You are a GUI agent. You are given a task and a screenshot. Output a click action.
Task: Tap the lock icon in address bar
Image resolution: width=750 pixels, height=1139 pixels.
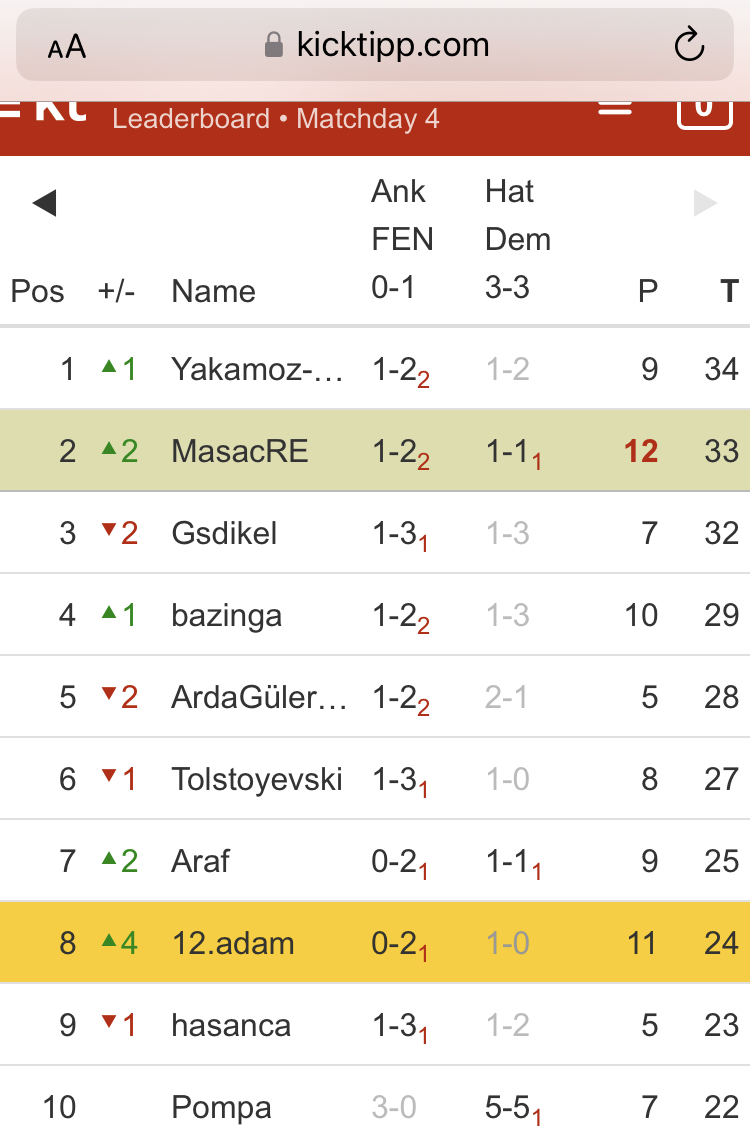point(273,45)
